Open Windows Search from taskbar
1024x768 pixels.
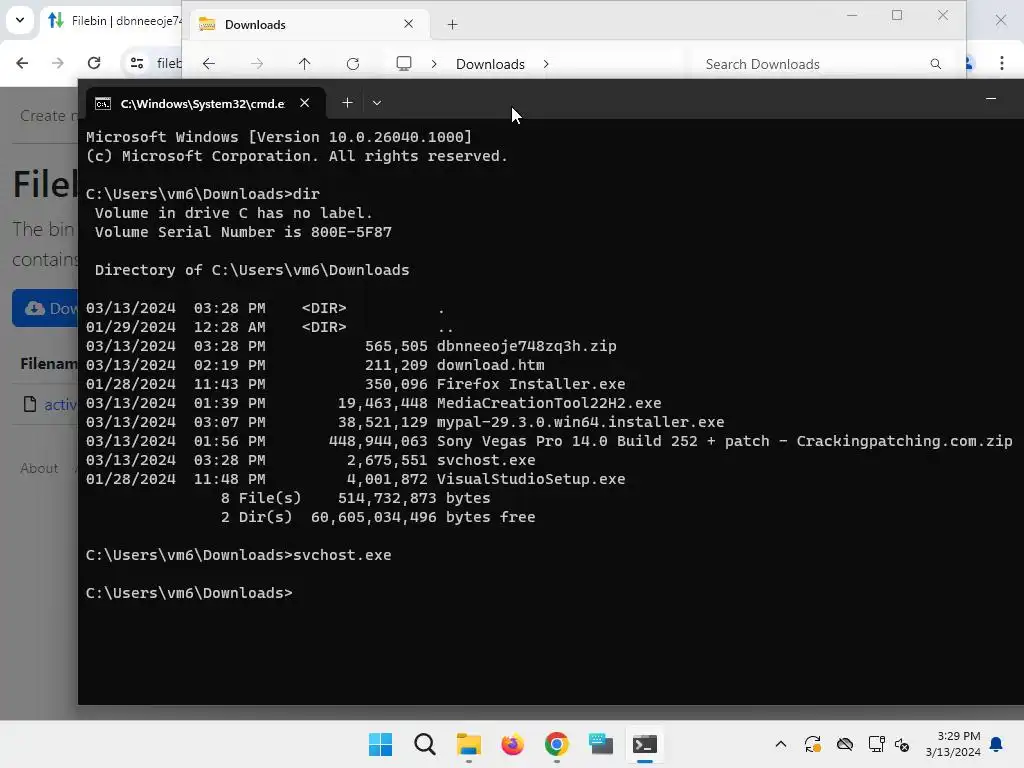[424, 744]
